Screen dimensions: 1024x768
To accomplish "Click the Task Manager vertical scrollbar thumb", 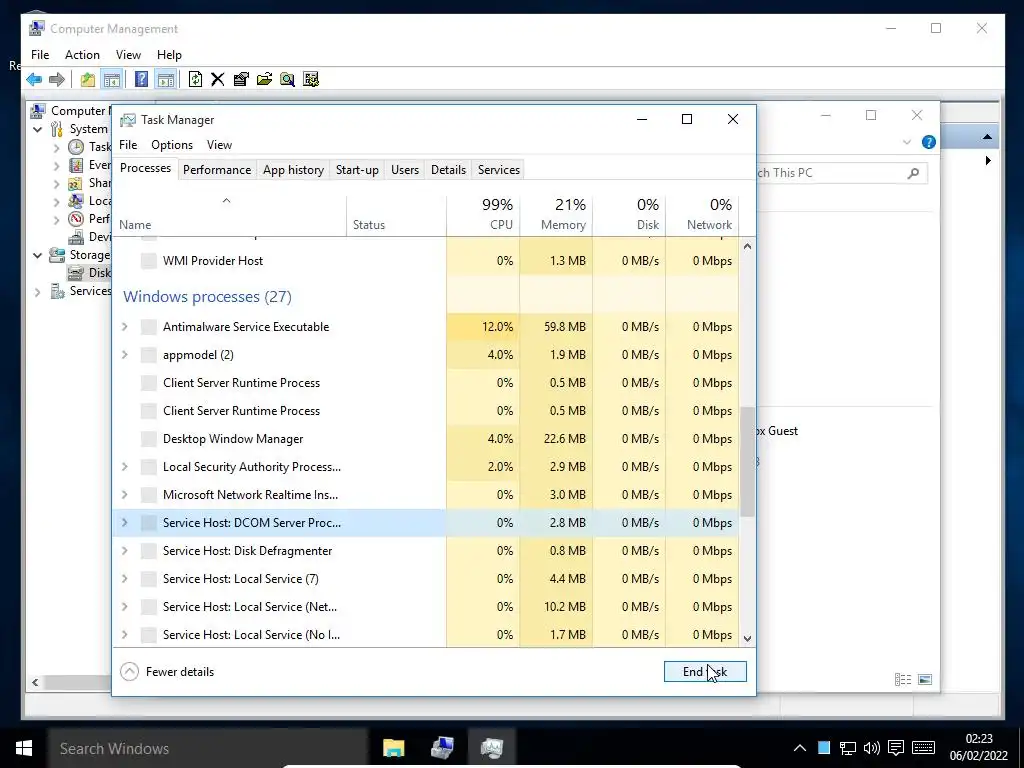I will [x=747, y=462].
